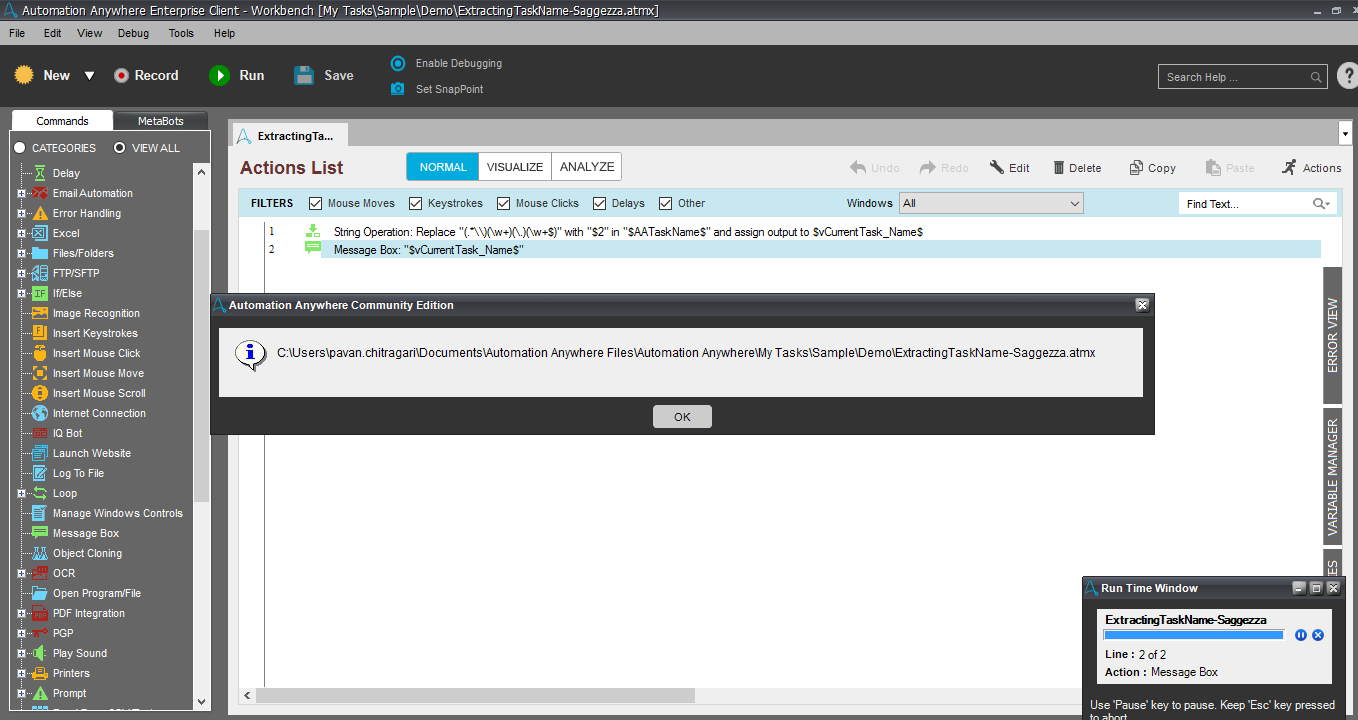Viewport: 1358px width, 720px height.
Task: Click OK in the message dialog
Action: 682,417
